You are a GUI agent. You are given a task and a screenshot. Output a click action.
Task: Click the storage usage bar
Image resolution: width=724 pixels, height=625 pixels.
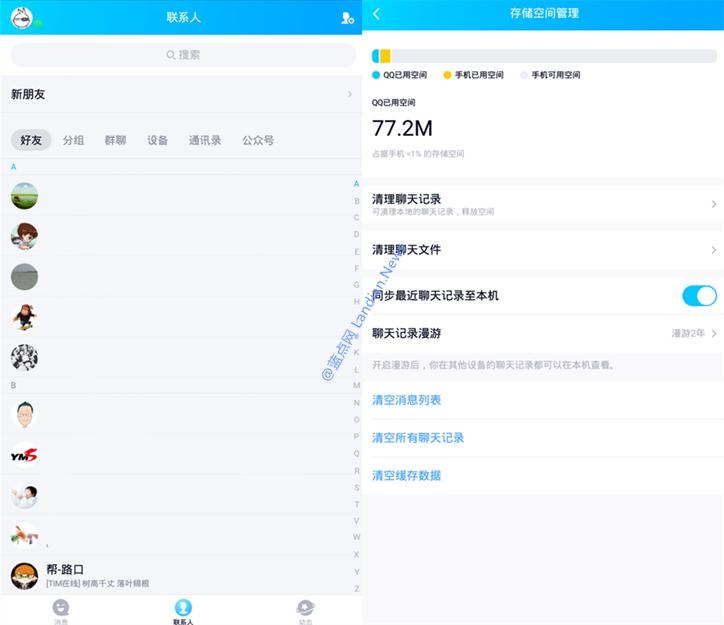544,56
